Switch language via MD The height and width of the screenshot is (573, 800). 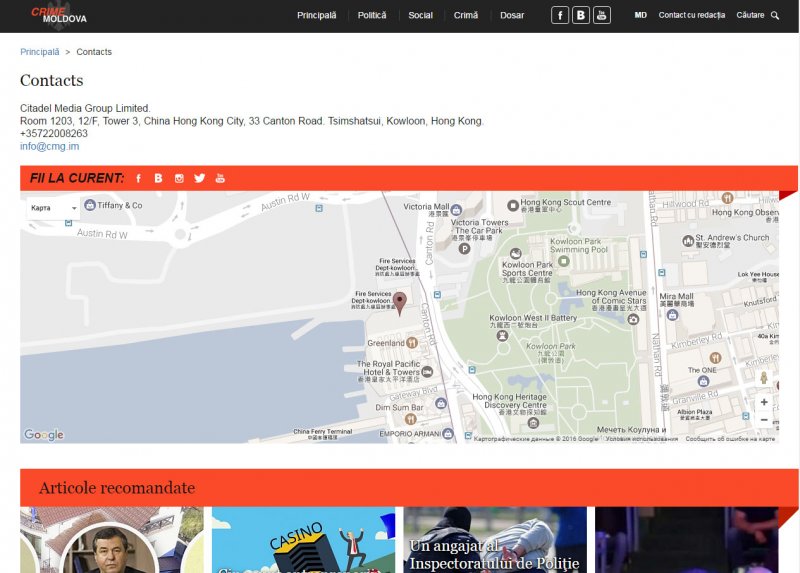640,15
